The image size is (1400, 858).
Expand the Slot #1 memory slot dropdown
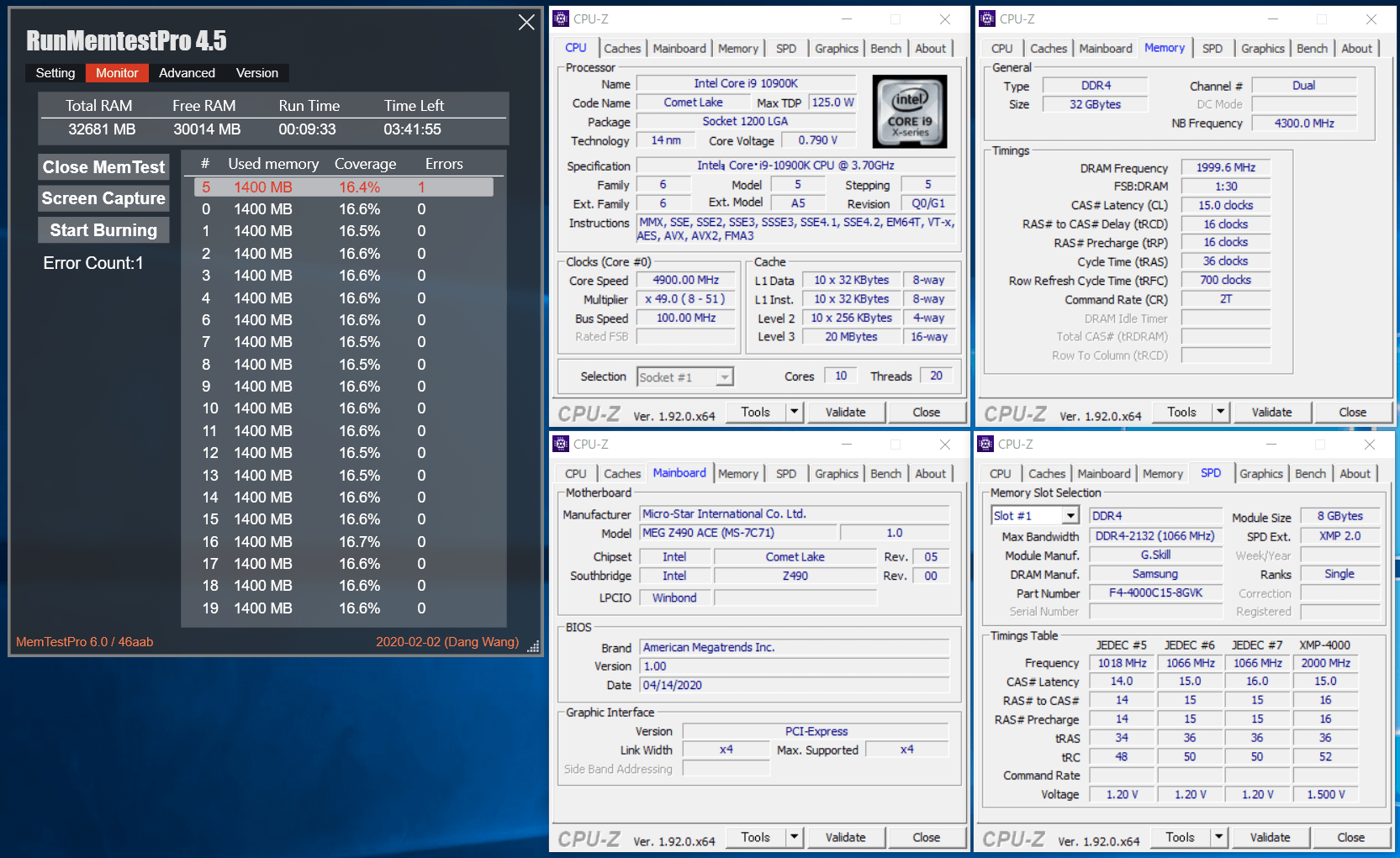[1070, 516]
